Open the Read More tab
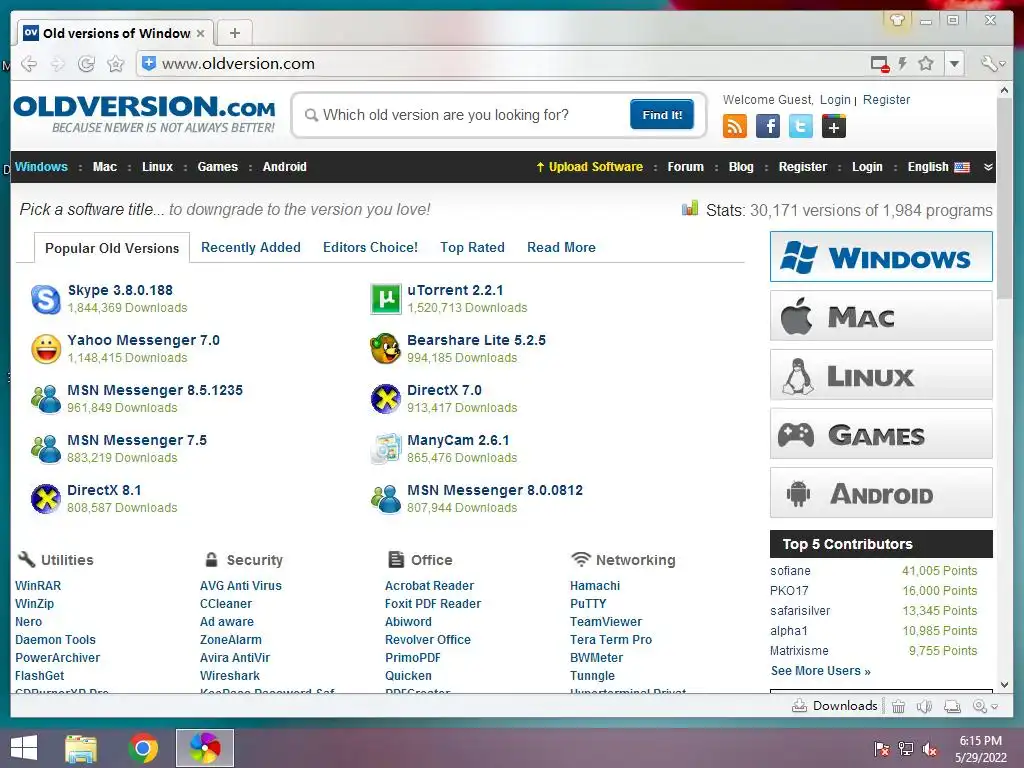The image size is (1024, 768). tap(562, 248)
